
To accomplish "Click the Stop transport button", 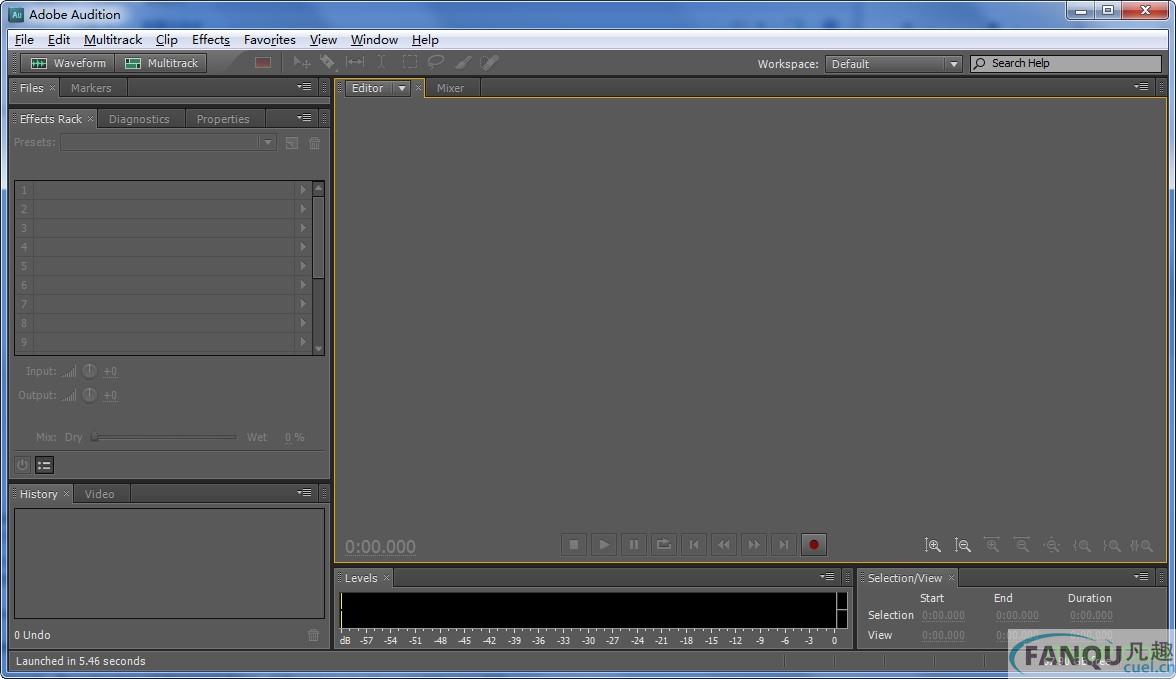I will (574, 545).
